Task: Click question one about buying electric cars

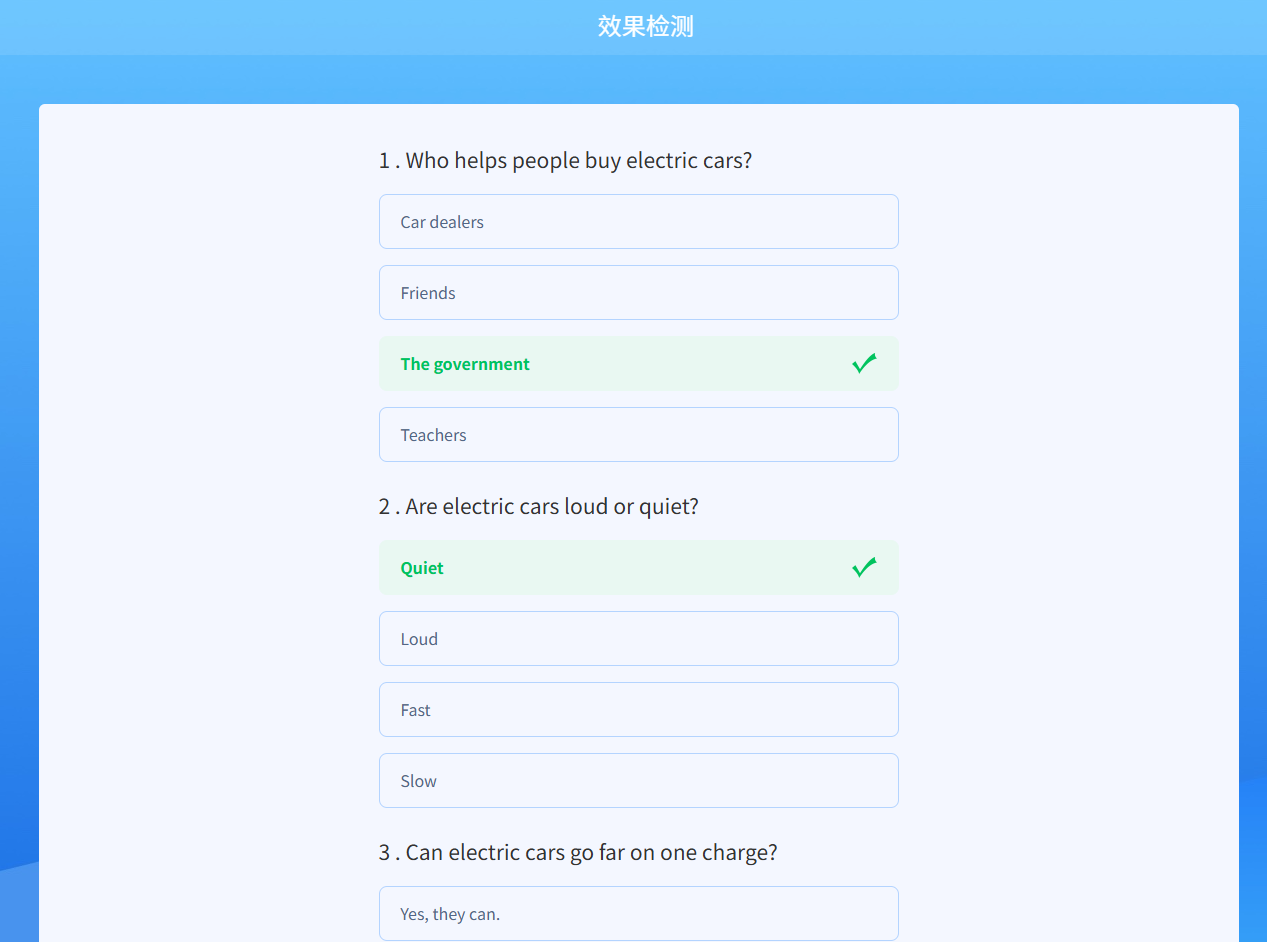Action: tap(565, 161)
